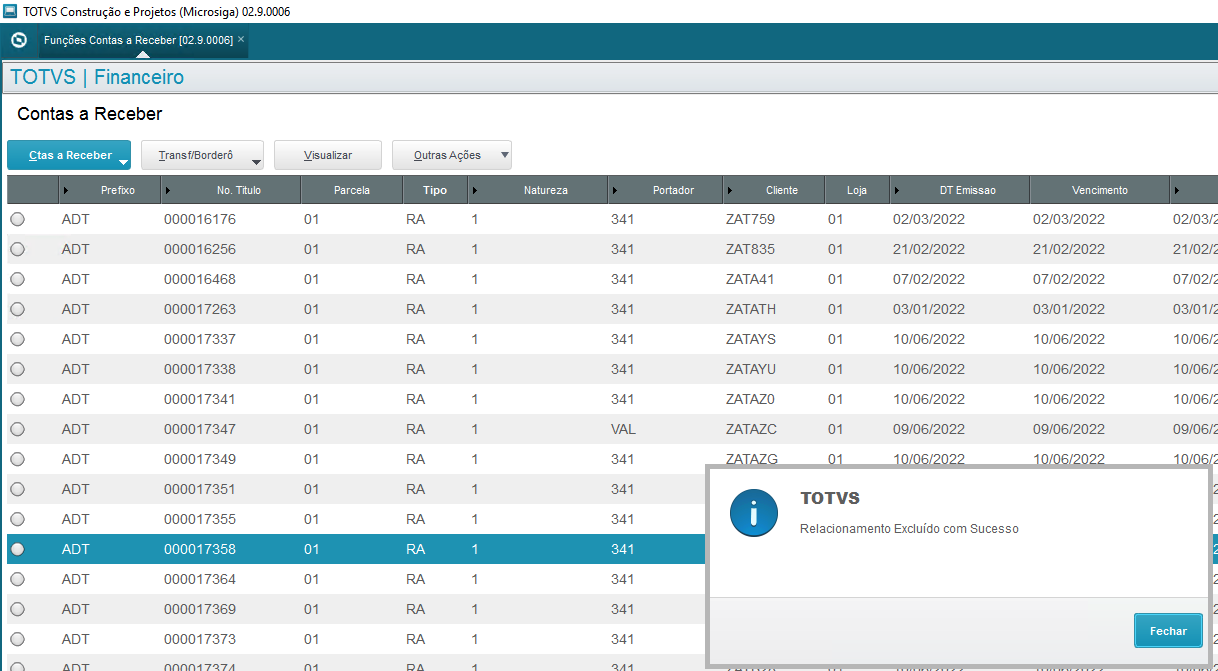Click the TOTVS | Financeiro module title
The height and width of the screenshot is (671, 1218).
[x=97, y=77]
